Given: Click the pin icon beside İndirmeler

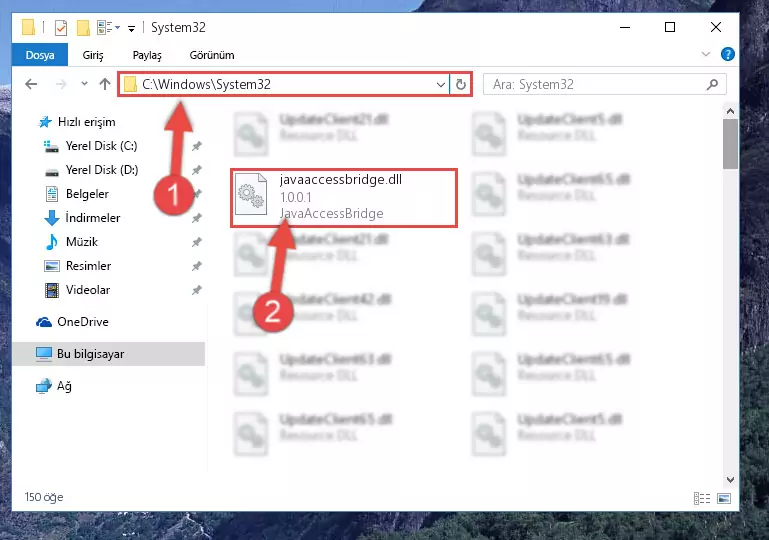Looking at the screenshot, I should coord(197,218).
